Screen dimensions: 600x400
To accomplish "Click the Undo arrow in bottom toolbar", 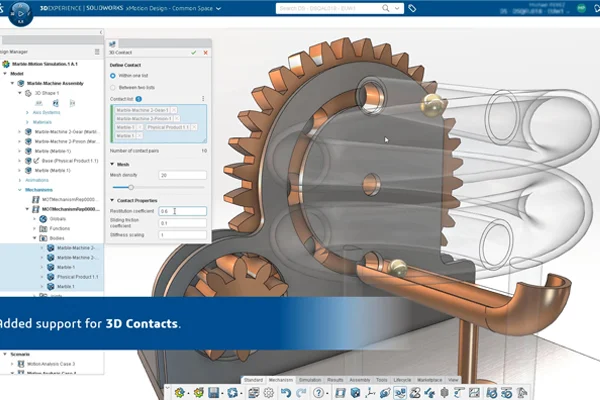I will pos(286,392).
